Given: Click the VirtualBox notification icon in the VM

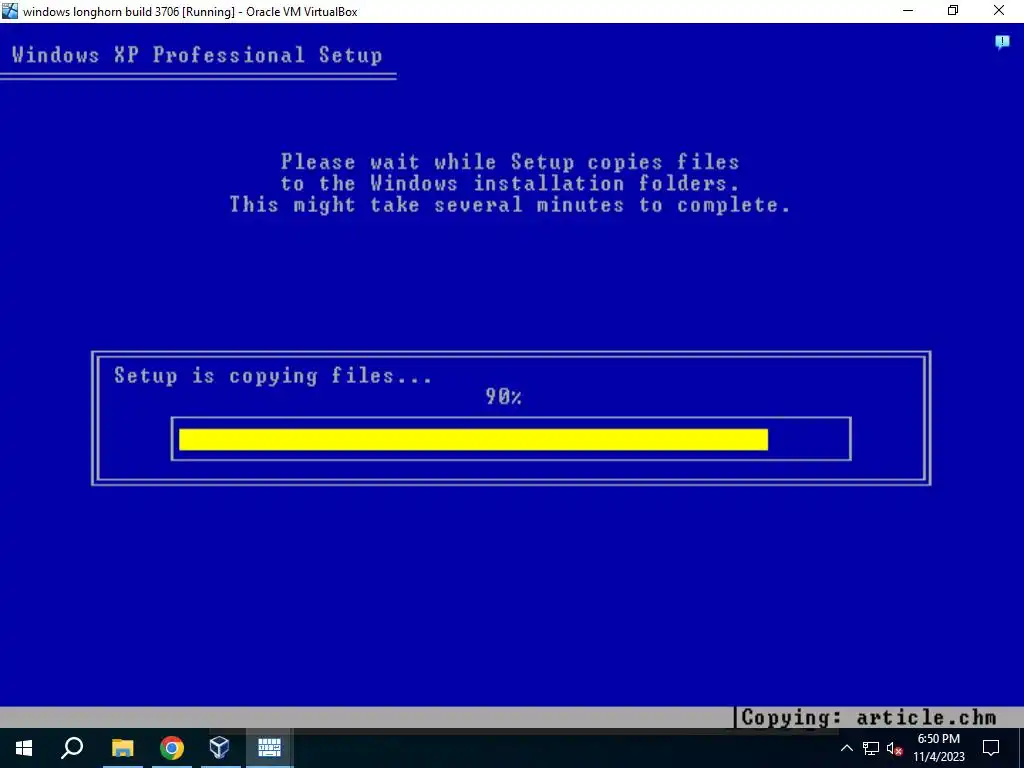Looking at the screenshot, I should 1002,43.
